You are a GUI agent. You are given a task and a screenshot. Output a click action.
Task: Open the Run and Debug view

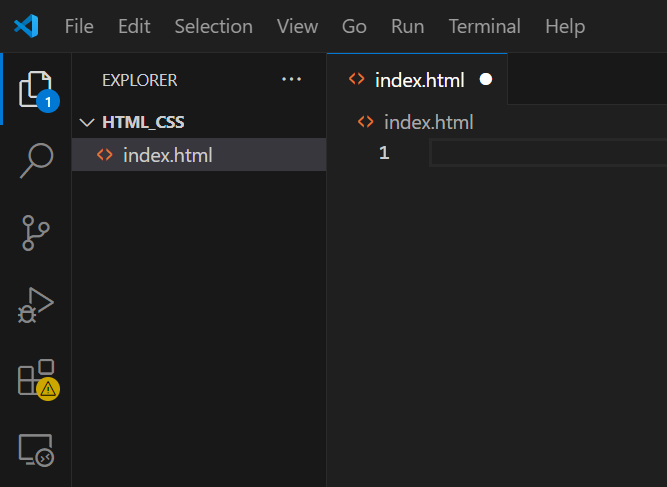click(x=36, y=305)
